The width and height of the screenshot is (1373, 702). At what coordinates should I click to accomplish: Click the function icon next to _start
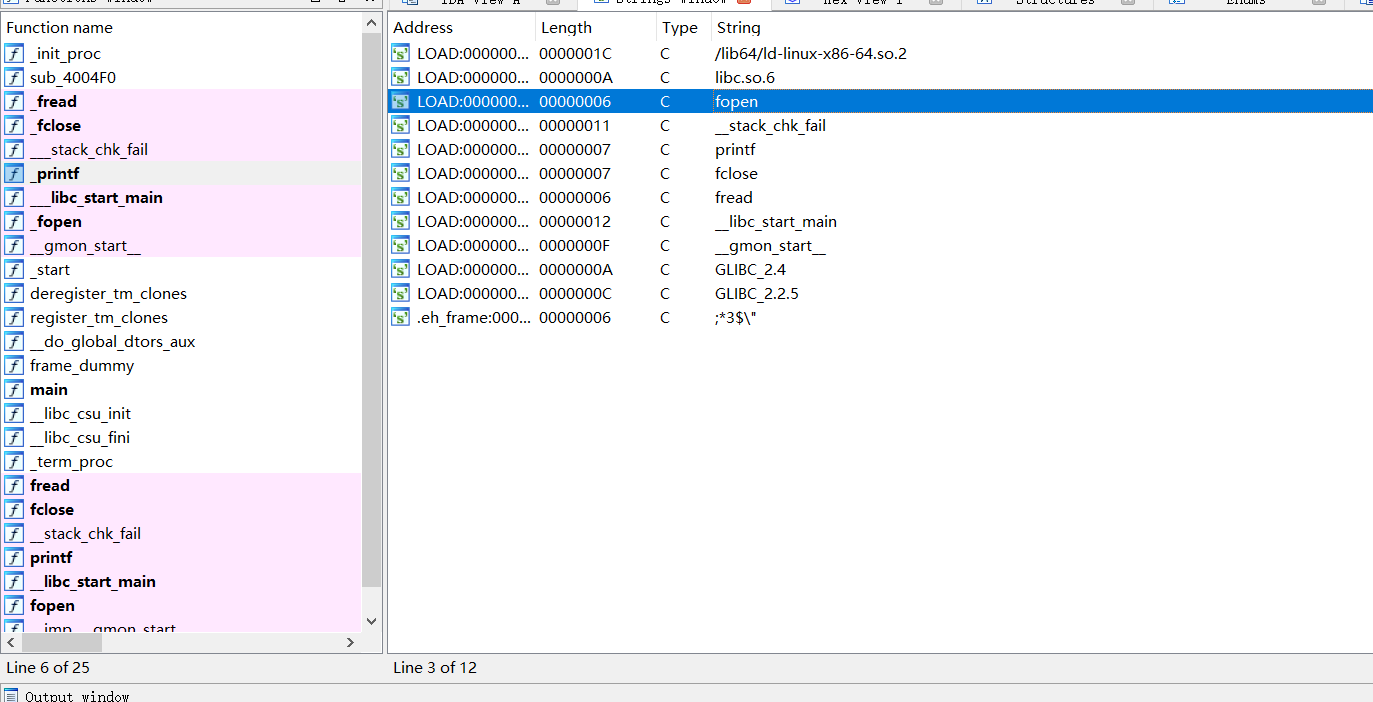pyautogui.click(x=14, y=270)
